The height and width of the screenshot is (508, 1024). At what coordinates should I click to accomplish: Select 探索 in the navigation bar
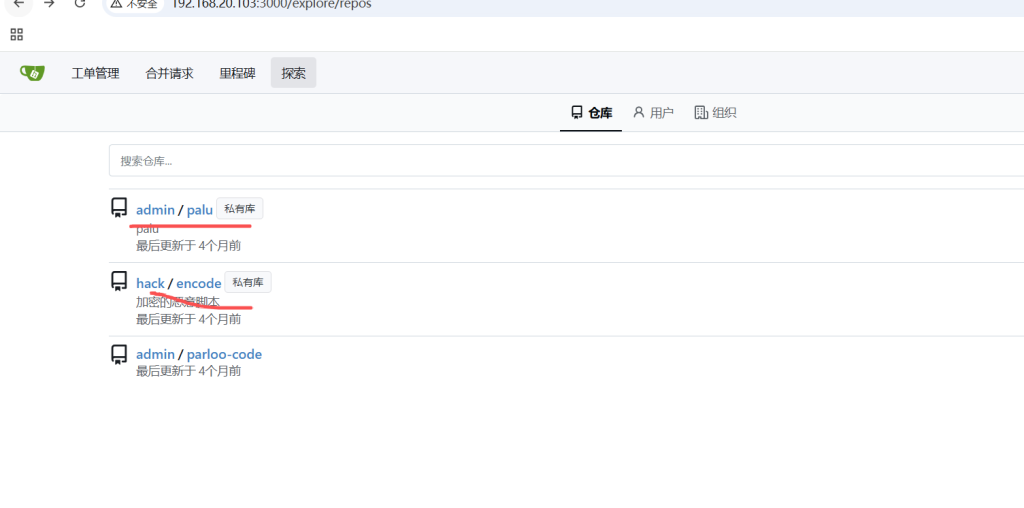tap(293, 73)
